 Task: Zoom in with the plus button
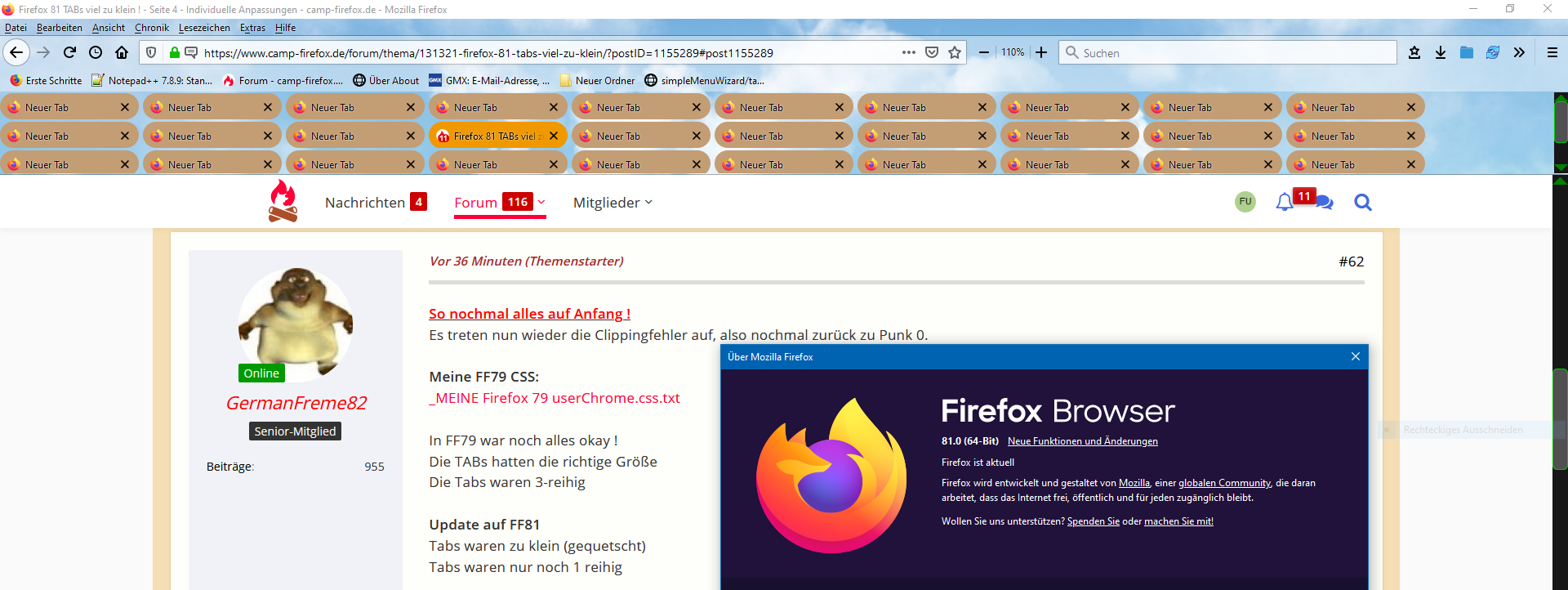[x=1041, y=52]
